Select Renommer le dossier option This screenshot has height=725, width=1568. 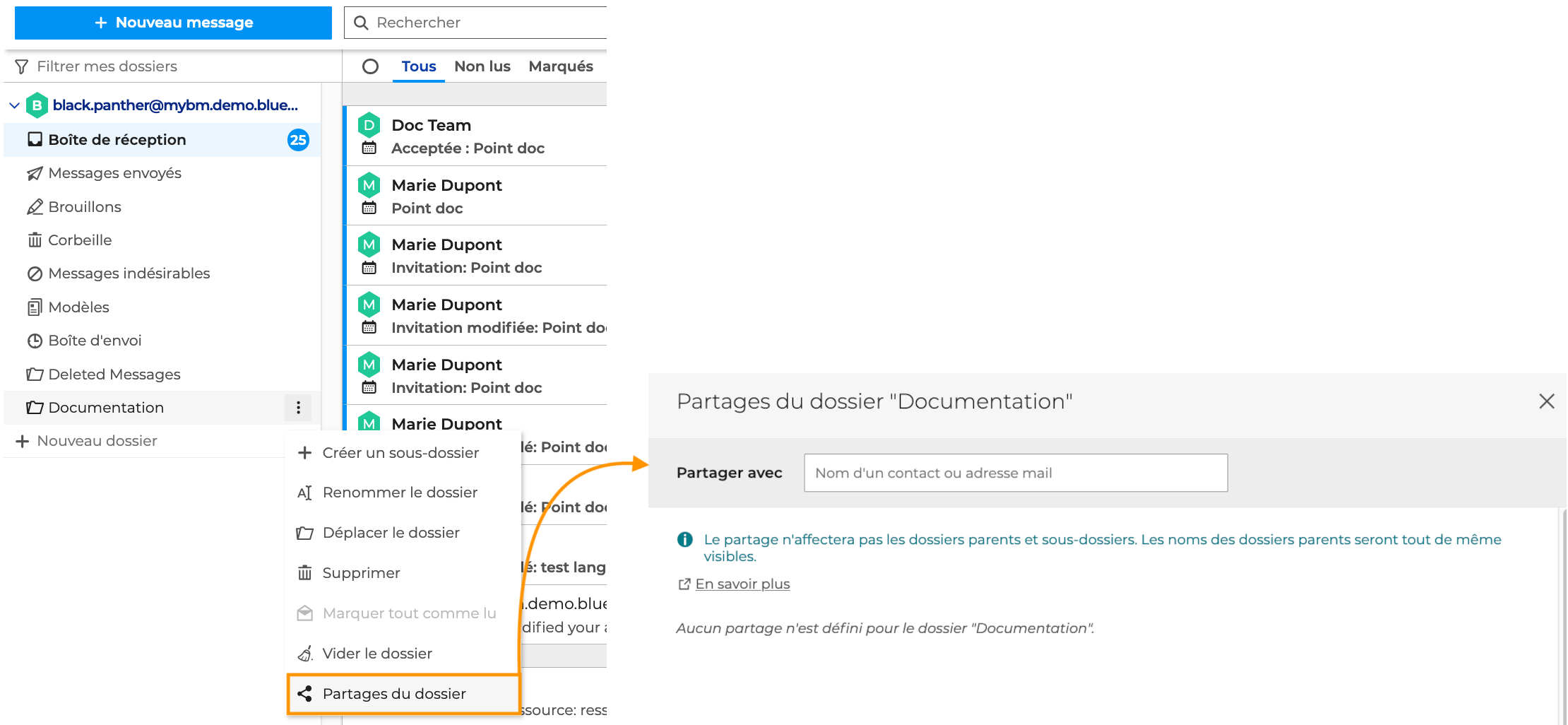click(400, 493)
